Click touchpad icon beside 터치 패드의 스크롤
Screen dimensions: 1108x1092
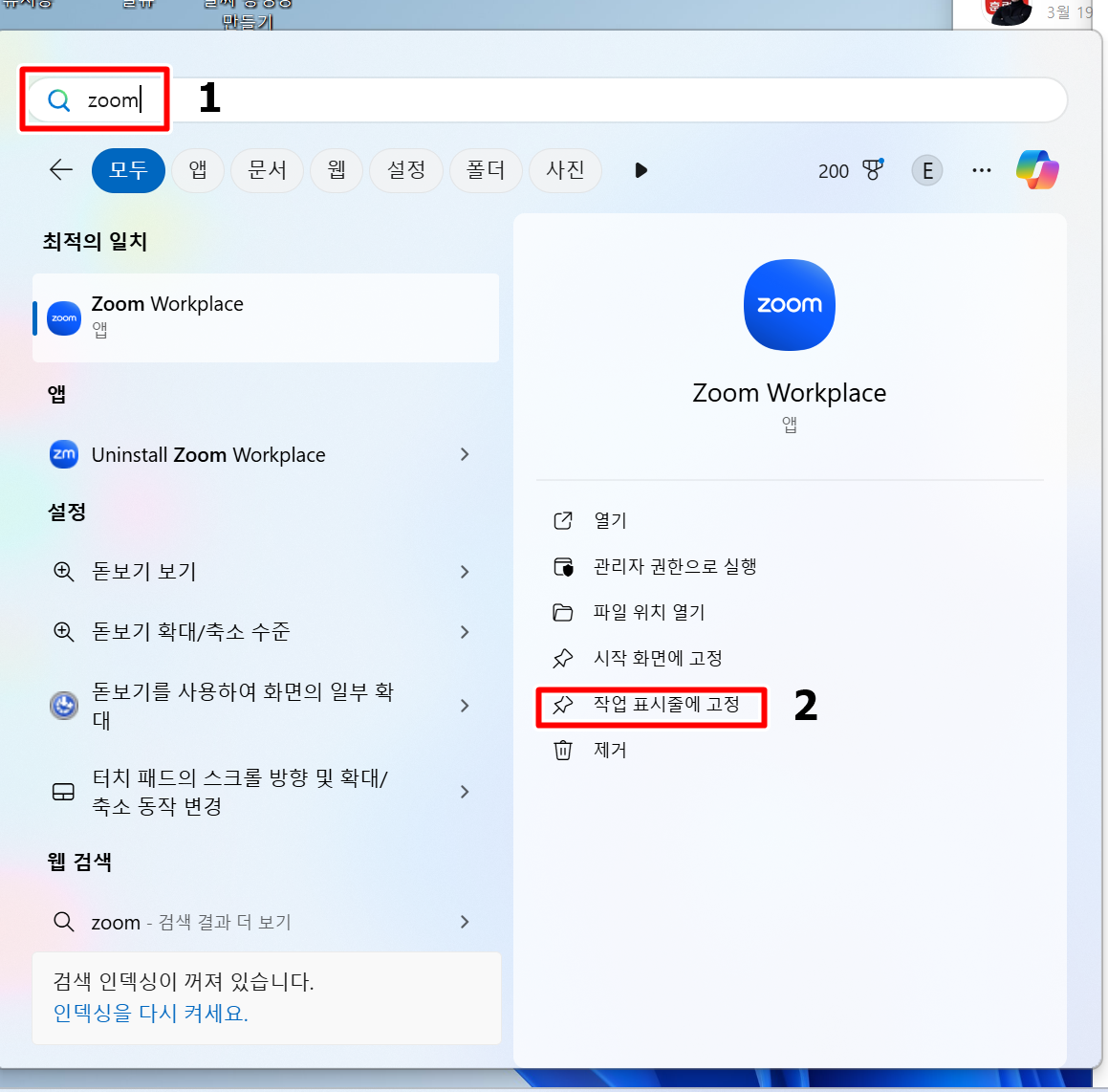pos(64,792)
